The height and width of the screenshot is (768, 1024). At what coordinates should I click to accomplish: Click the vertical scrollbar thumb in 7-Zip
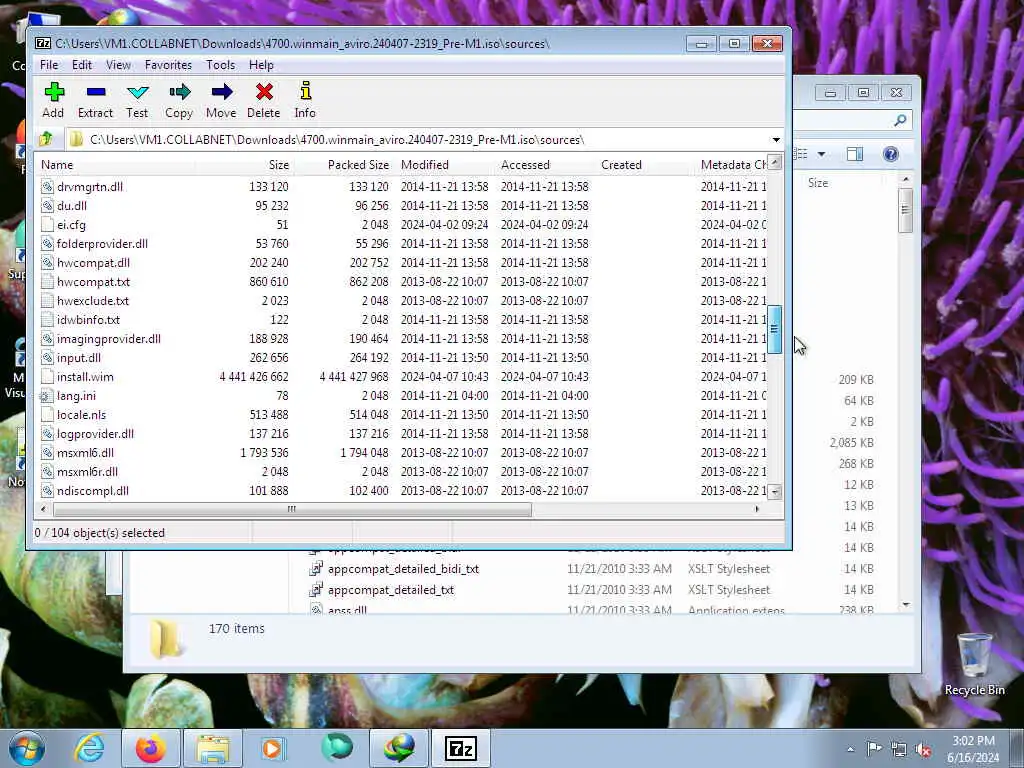(775, 329)
